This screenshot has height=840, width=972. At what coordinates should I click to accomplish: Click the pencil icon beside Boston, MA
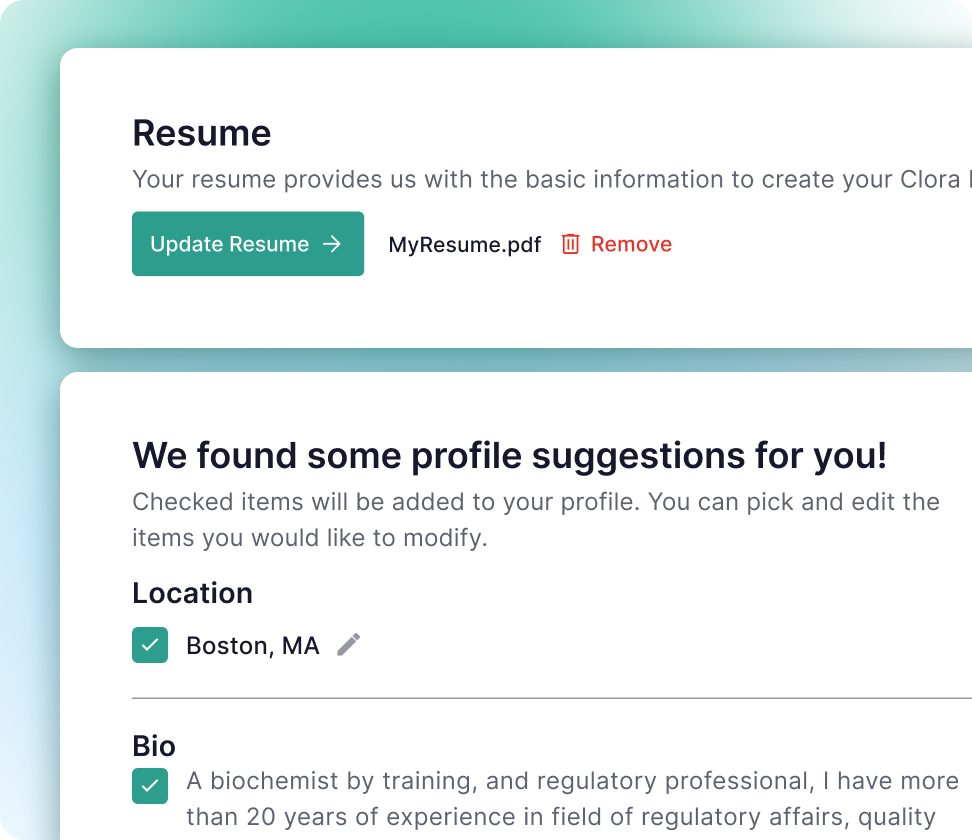coord(348,645)
